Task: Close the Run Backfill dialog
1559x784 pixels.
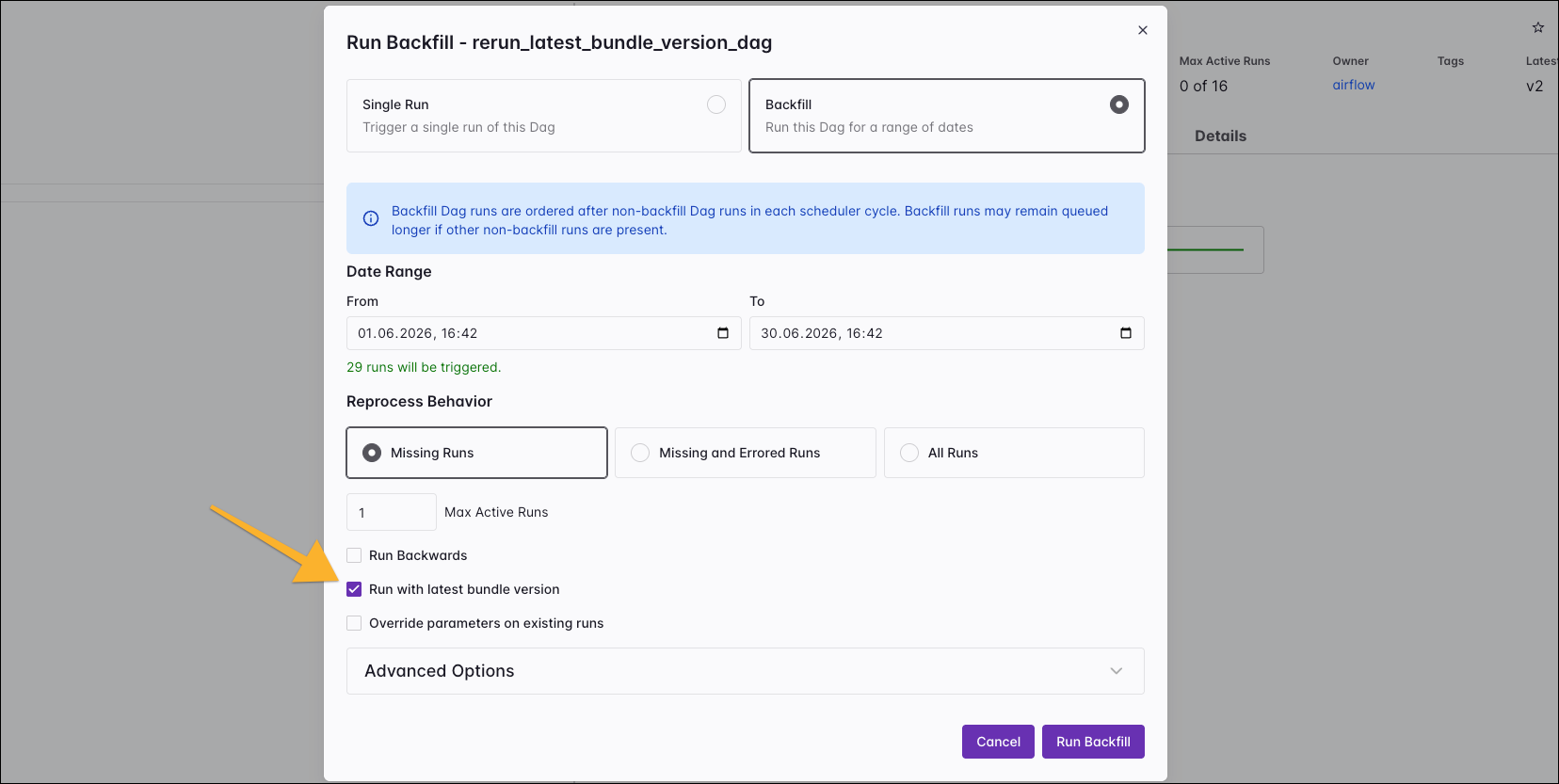Action: (1142, 30)
